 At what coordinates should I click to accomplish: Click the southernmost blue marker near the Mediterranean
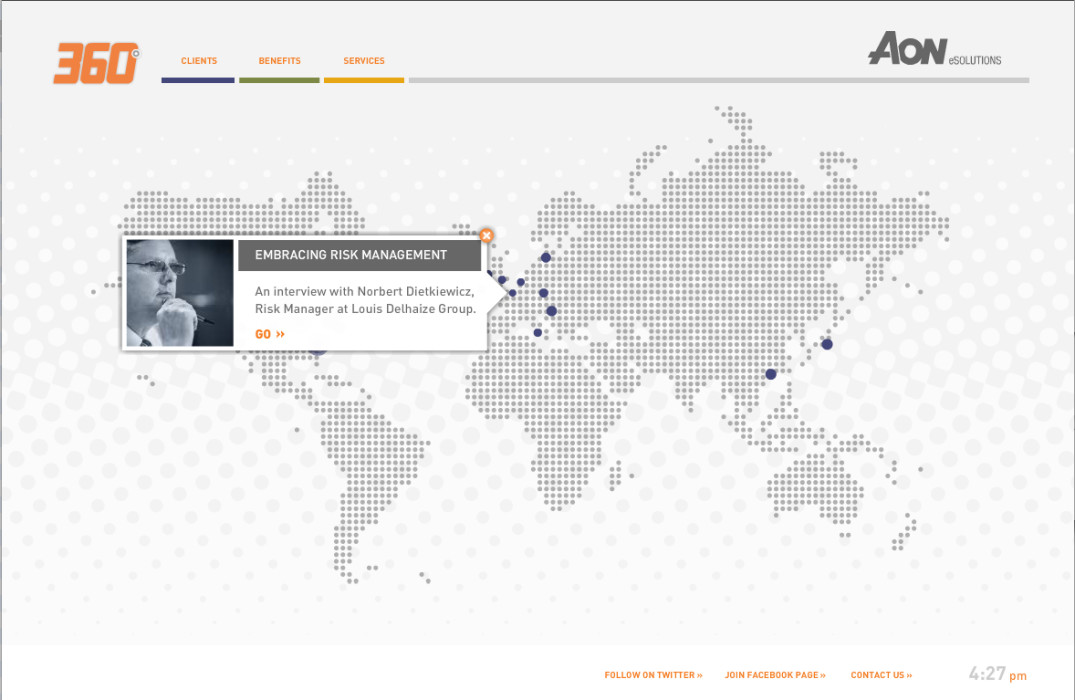click(538, 332)
